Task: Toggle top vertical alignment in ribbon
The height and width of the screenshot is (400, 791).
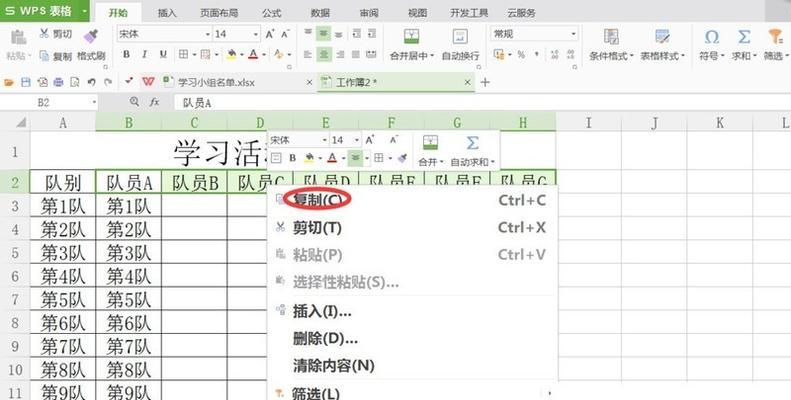Action: coord(308,33)
